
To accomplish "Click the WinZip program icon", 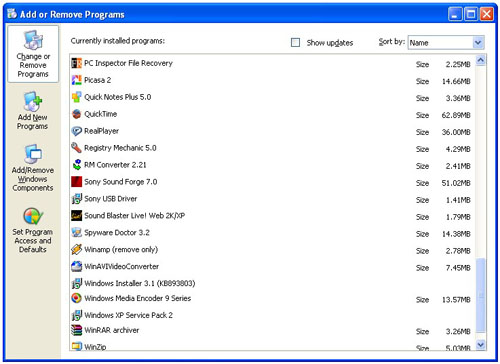I will tap(76, 346).
